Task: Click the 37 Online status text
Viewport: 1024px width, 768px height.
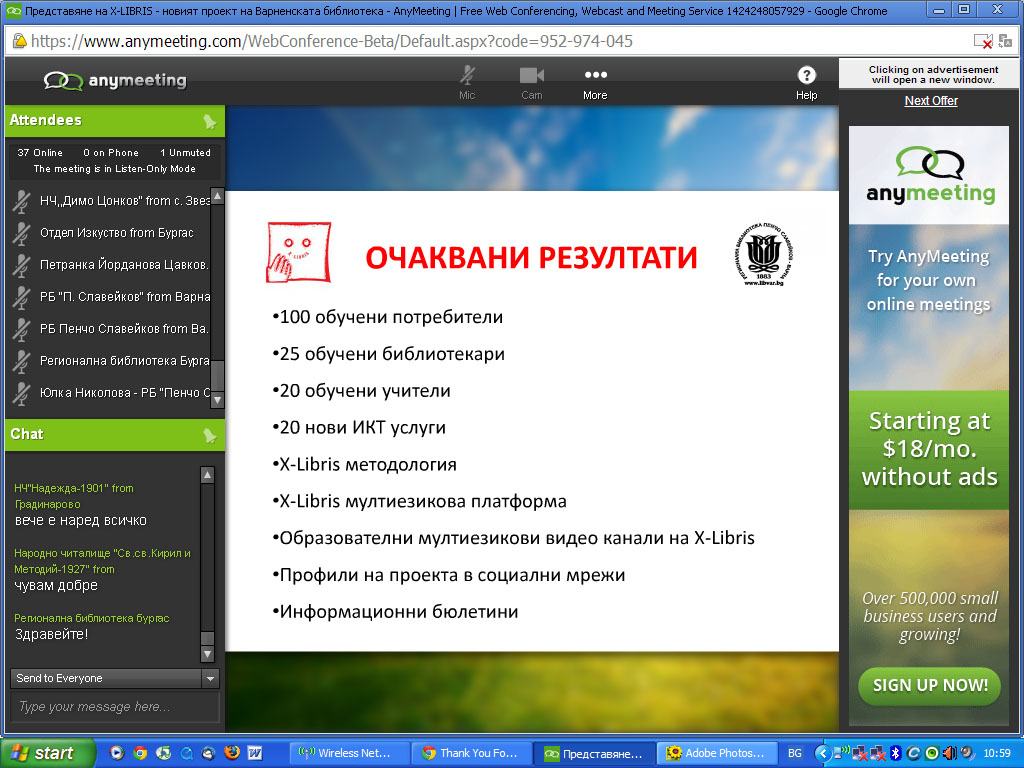Action: 40,153
